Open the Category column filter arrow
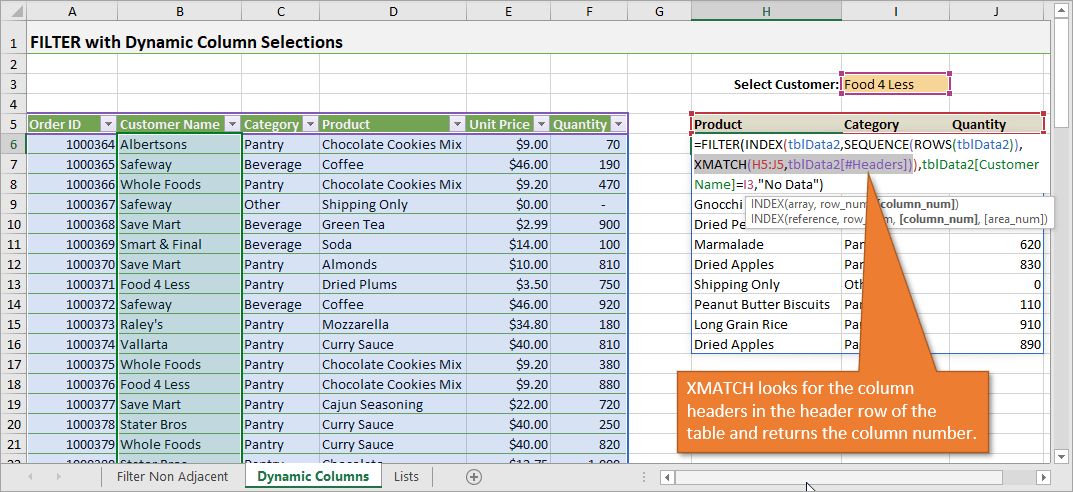Screen dimensions: 1073x492 310,125
